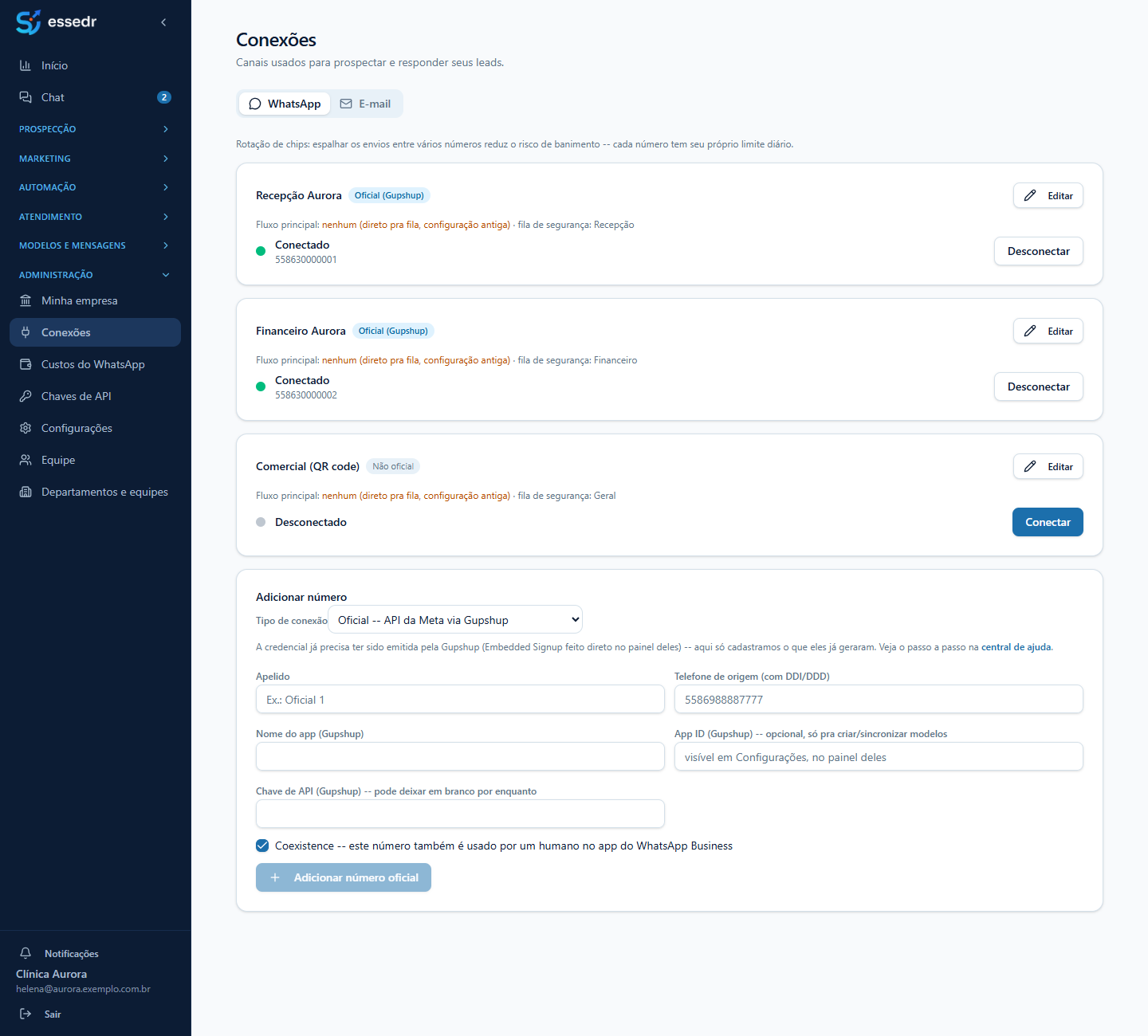Expand the Prospecção section
The image size is (1148, 1036).
pos(95,129)
